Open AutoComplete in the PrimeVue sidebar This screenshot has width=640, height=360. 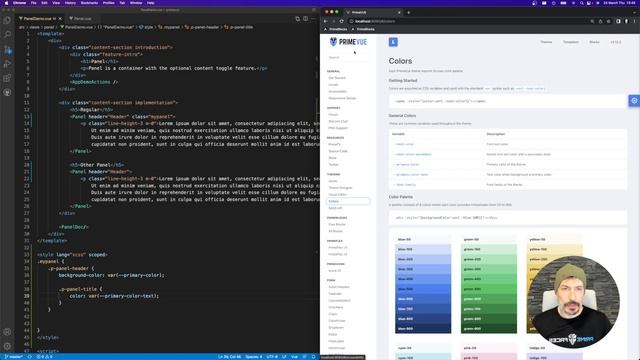339,287
